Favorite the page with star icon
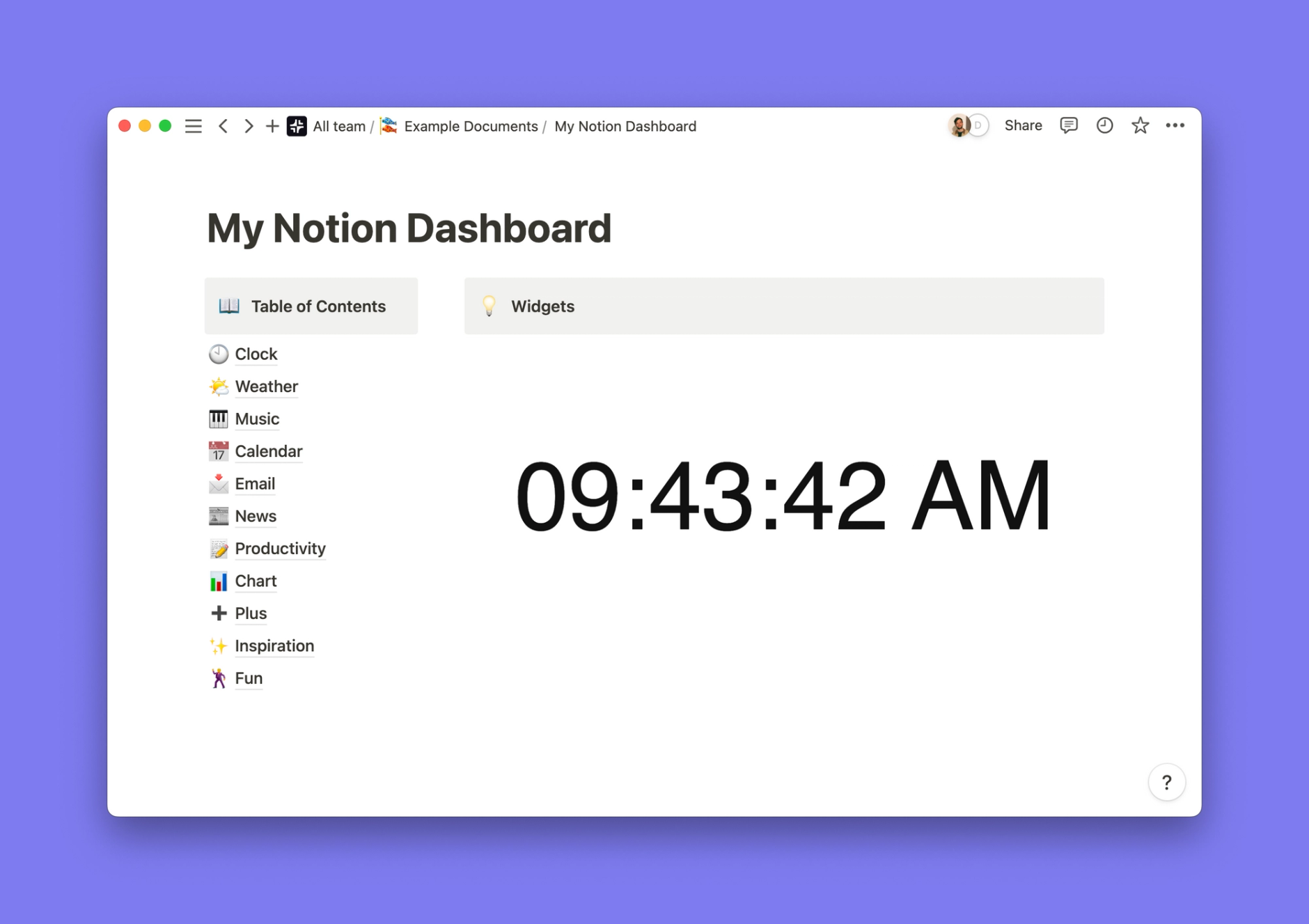Image resolution: width=1309 pixels, height=924 pixels. tap(1140, 125)
